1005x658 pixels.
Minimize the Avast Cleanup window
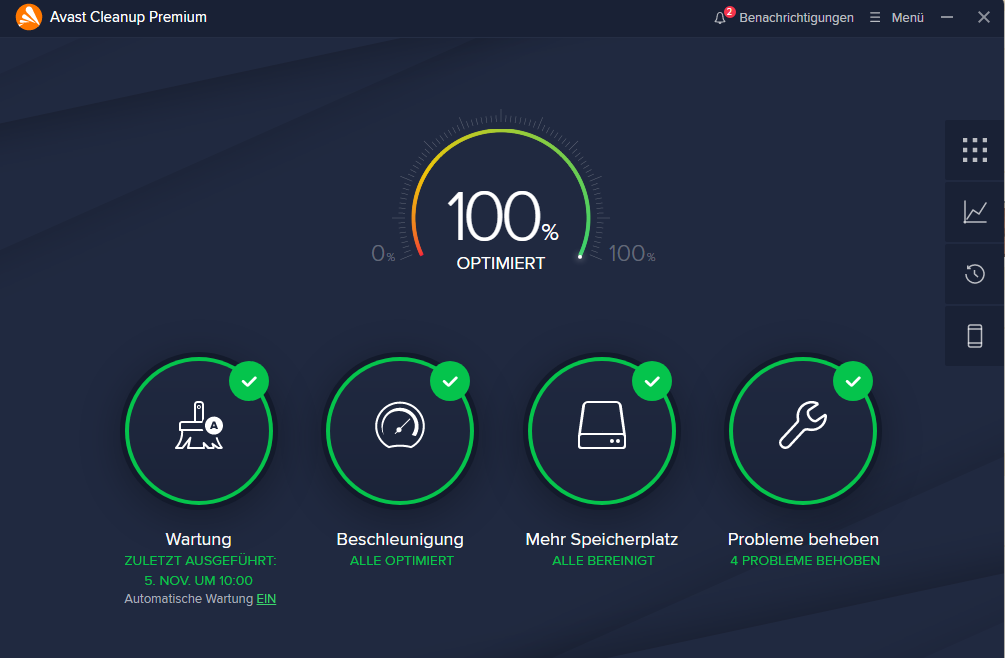pos(946,18)
